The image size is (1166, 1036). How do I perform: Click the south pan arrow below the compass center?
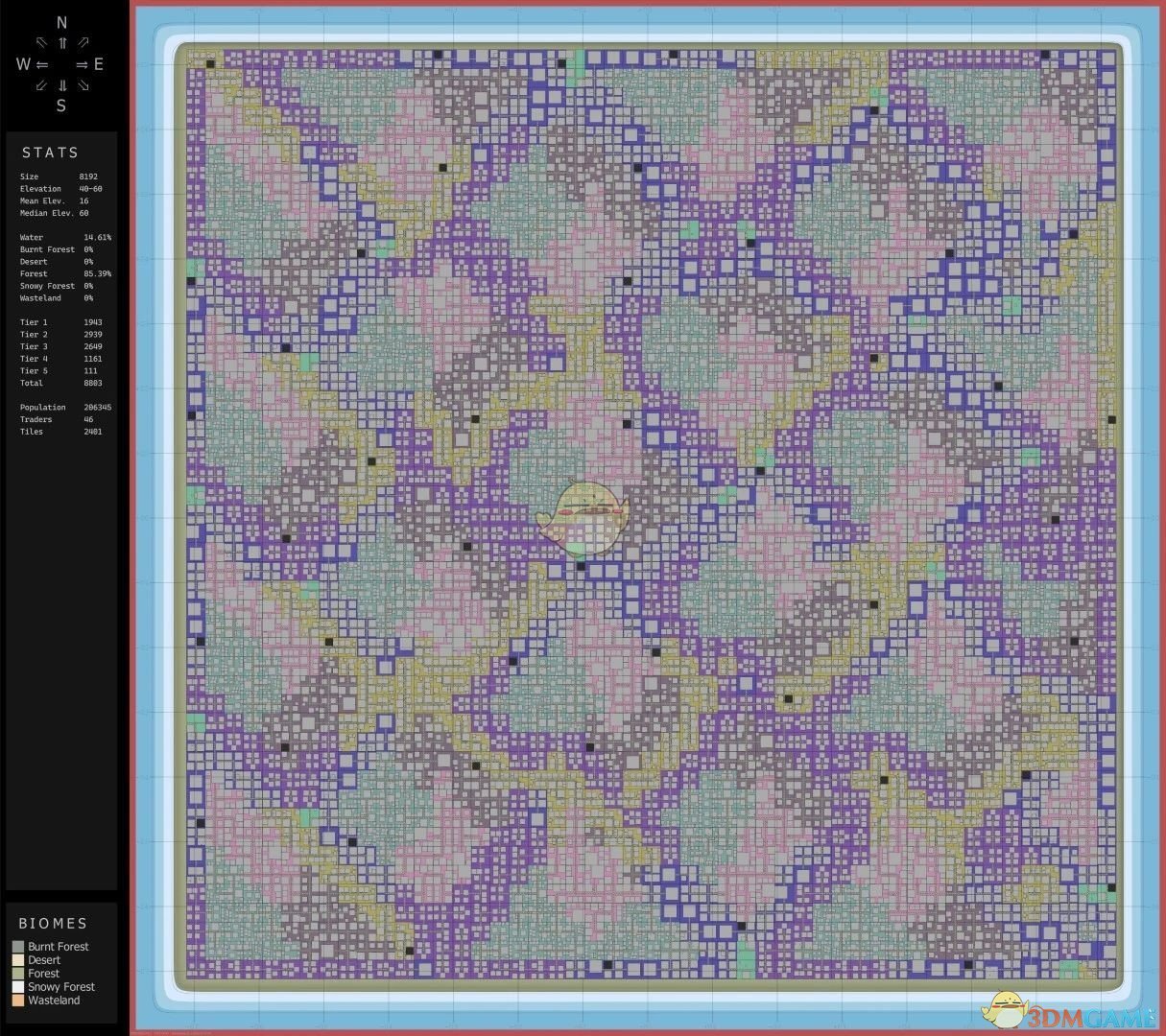coord(61,85)
